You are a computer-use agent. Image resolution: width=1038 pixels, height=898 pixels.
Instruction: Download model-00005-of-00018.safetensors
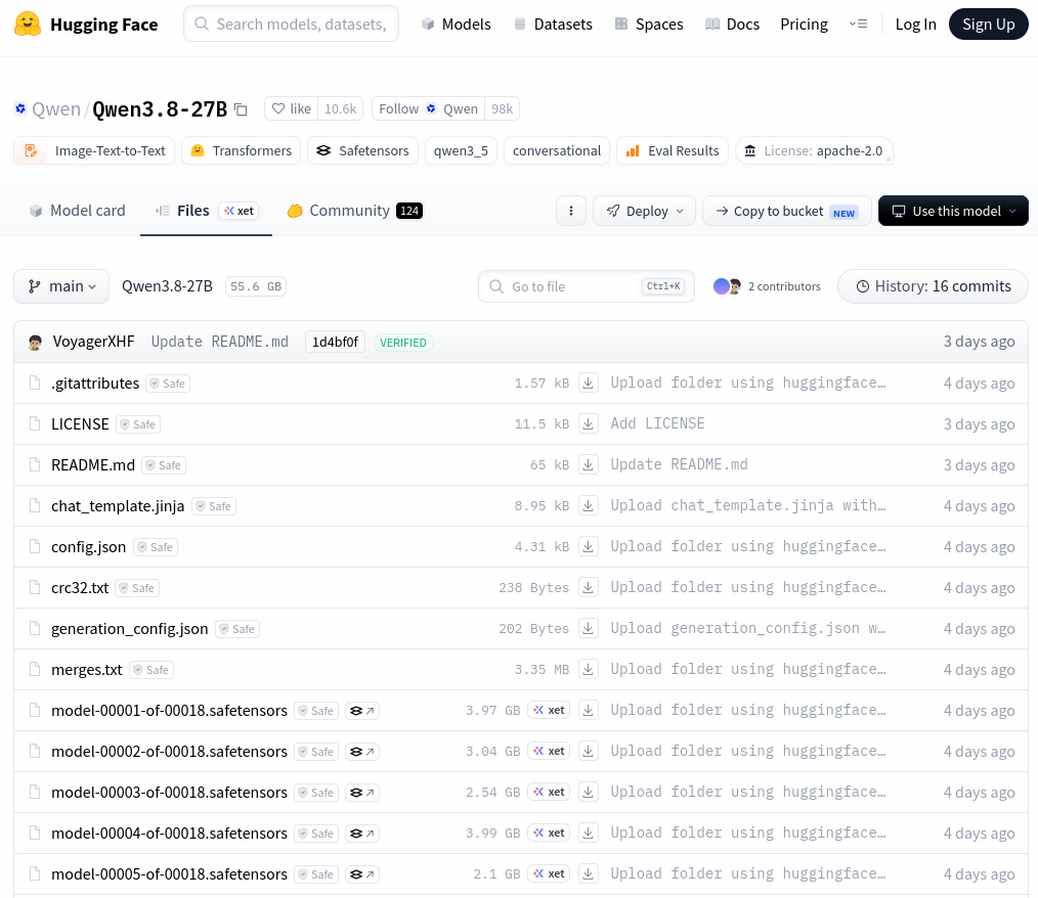(x=588, y=874)
